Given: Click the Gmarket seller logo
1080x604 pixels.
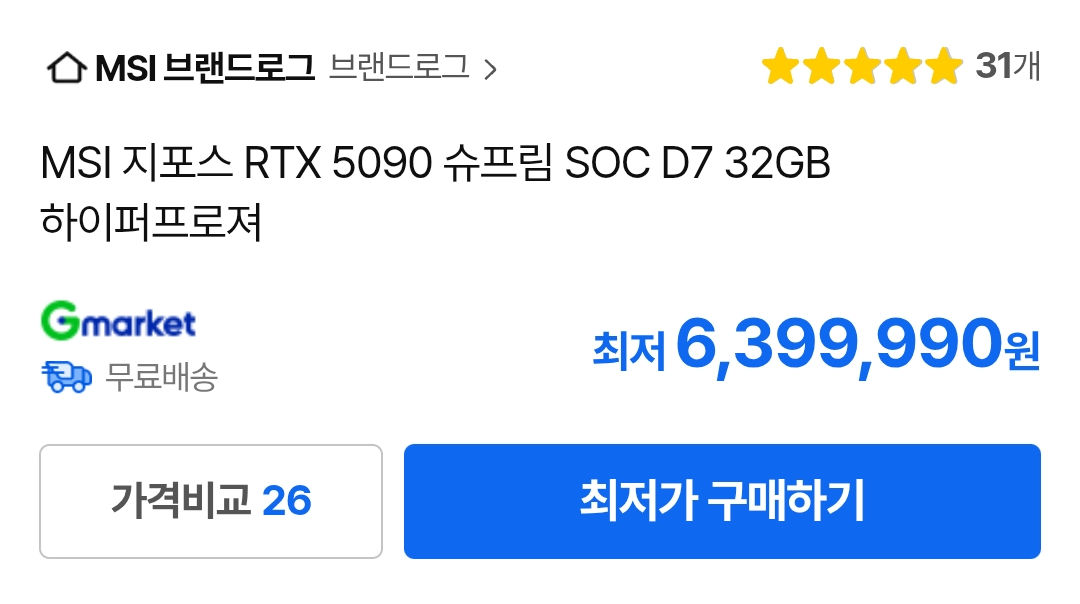Looking at the screenshot, I should 118,321.
